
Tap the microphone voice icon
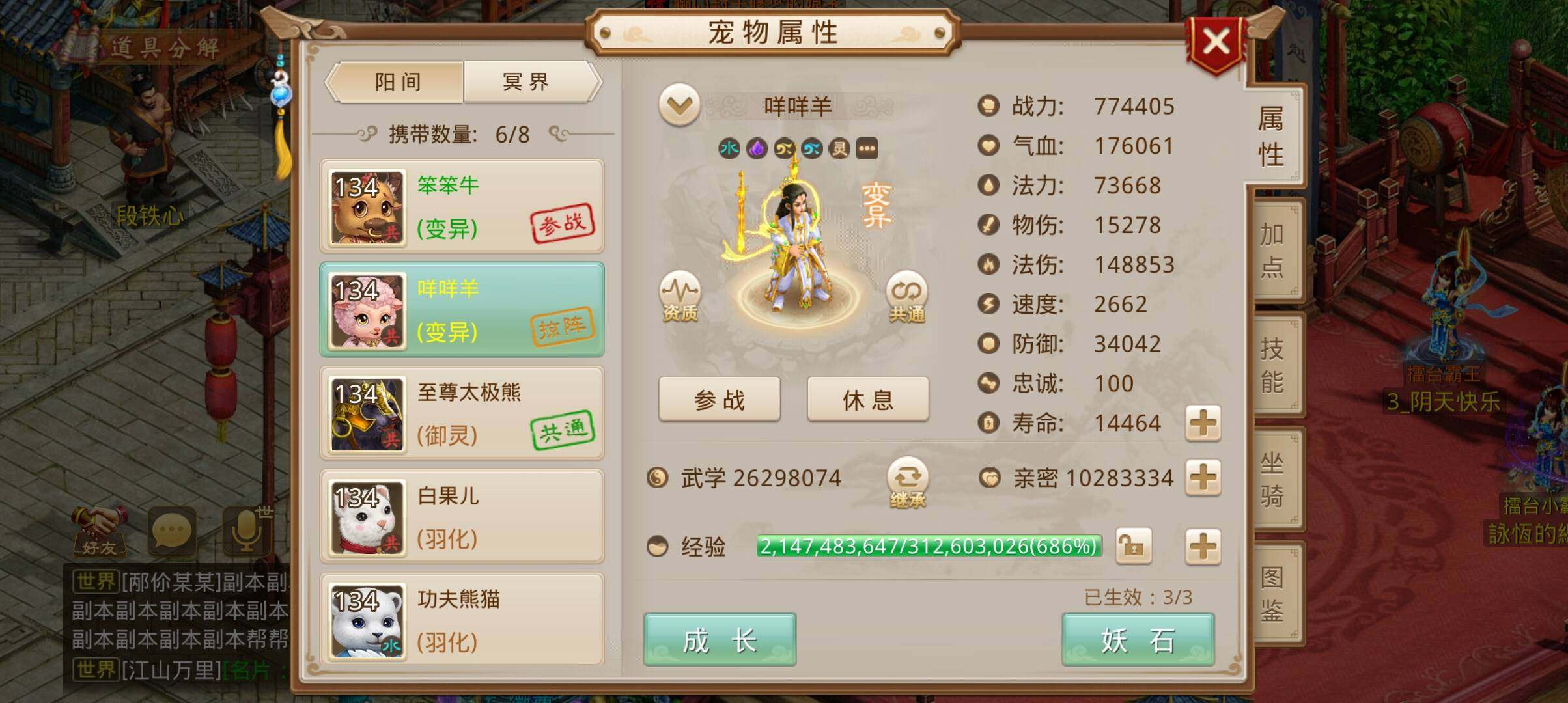pos(247,531)
